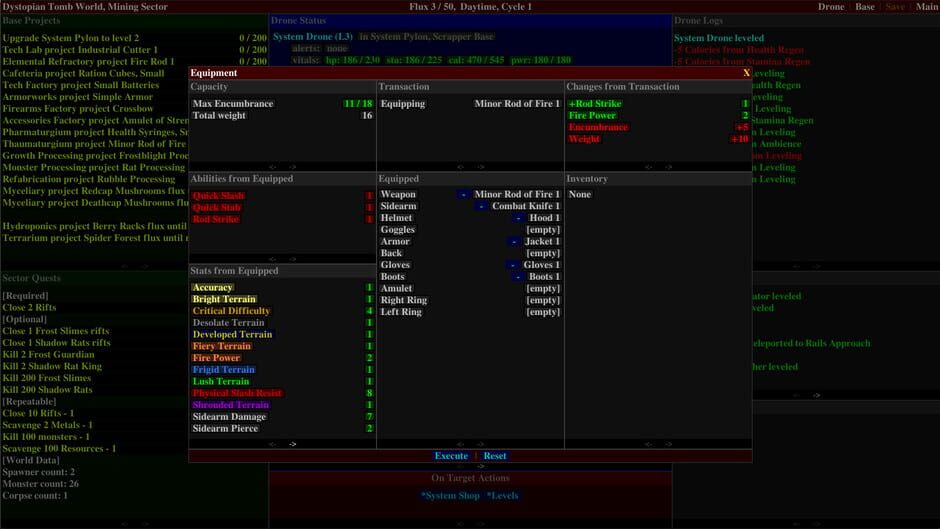Next page arrow under the Capacity panel
Image resolution: width=940 pixels, height=529 pixels.
[x=293, y=167]
